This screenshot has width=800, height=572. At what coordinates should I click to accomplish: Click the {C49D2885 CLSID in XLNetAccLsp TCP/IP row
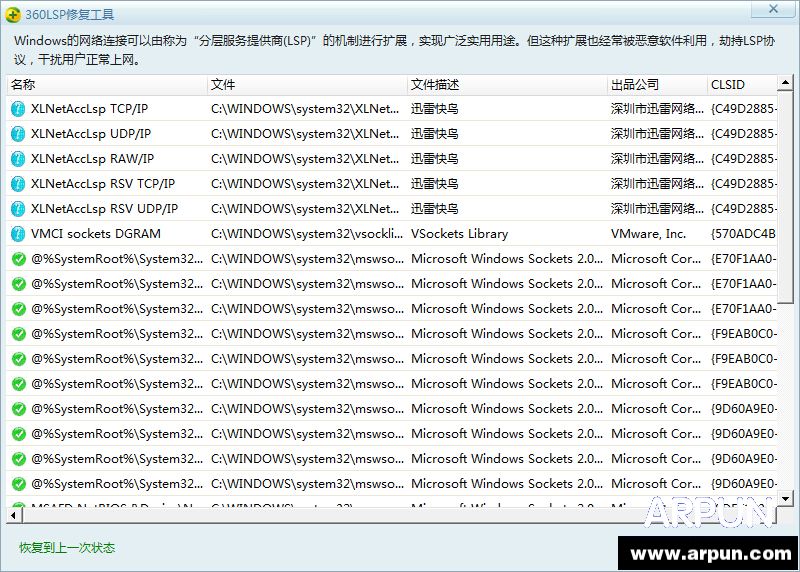click(x=744, y=109)
